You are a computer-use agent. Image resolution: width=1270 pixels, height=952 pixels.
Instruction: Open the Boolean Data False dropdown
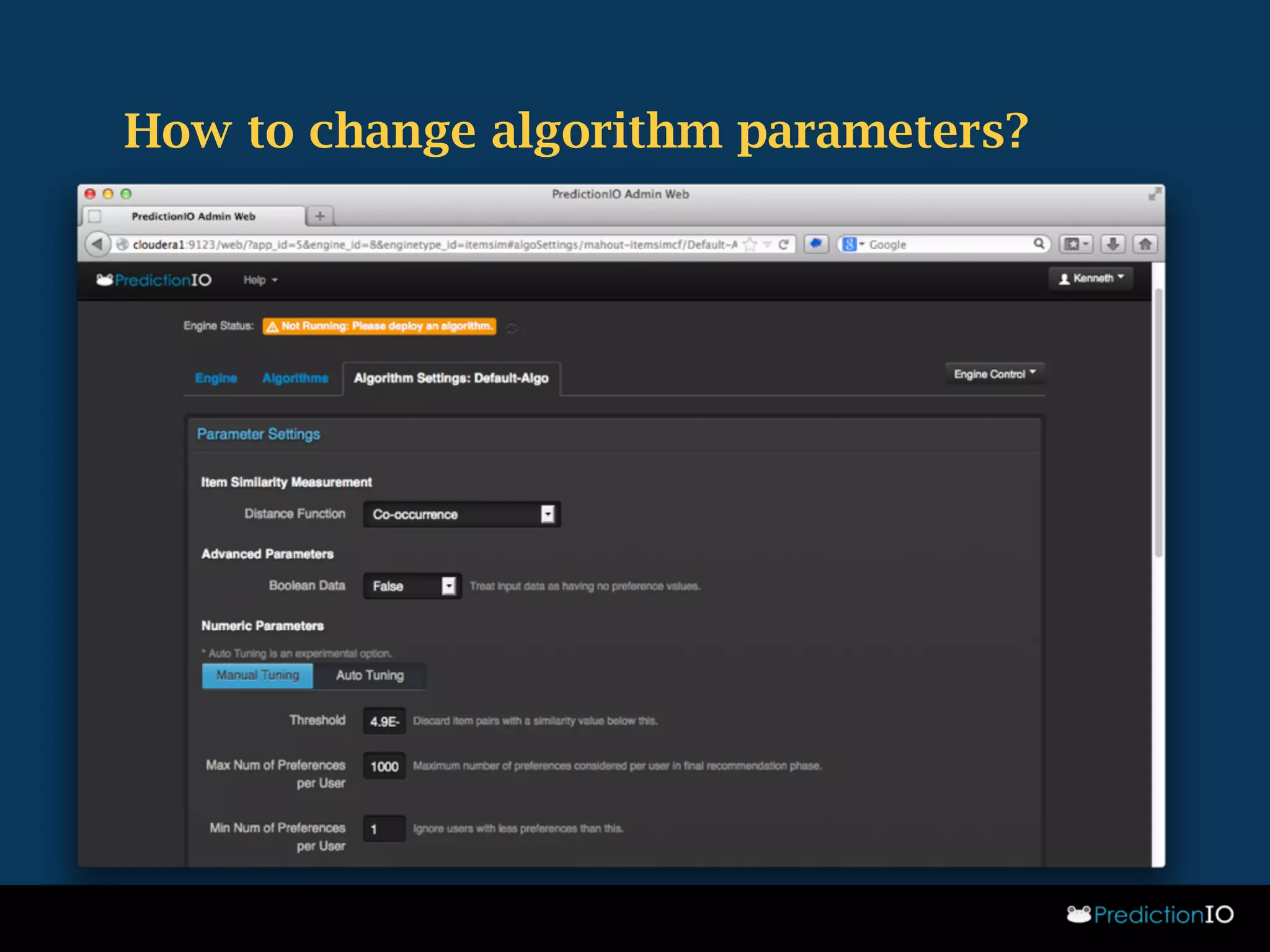pyautogui.click(x=412, y=586)
